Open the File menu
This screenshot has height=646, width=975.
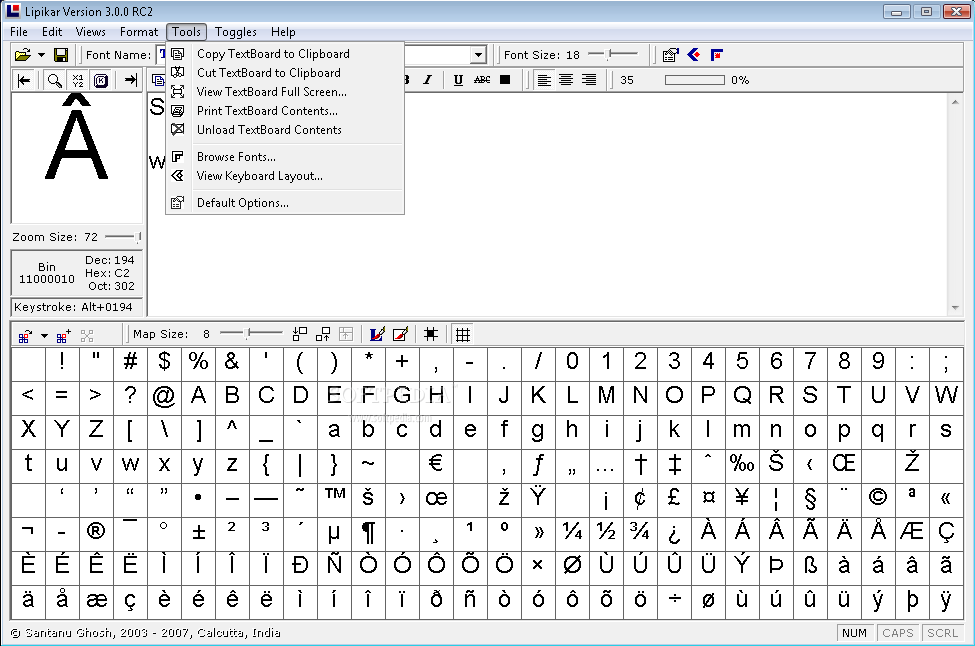click(x=19, y=32)
